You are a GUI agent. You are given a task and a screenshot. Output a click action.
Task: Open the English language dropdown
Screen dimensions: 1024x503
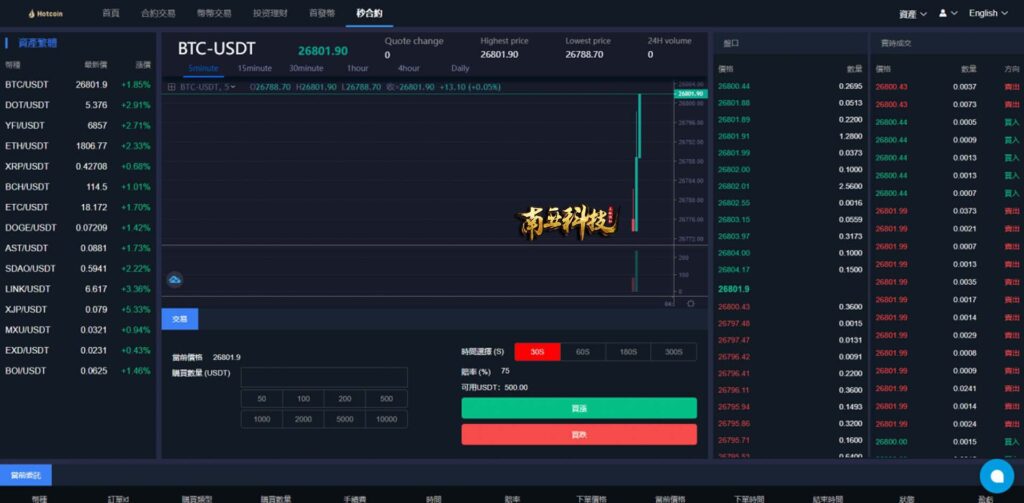[x=988, y=13]
